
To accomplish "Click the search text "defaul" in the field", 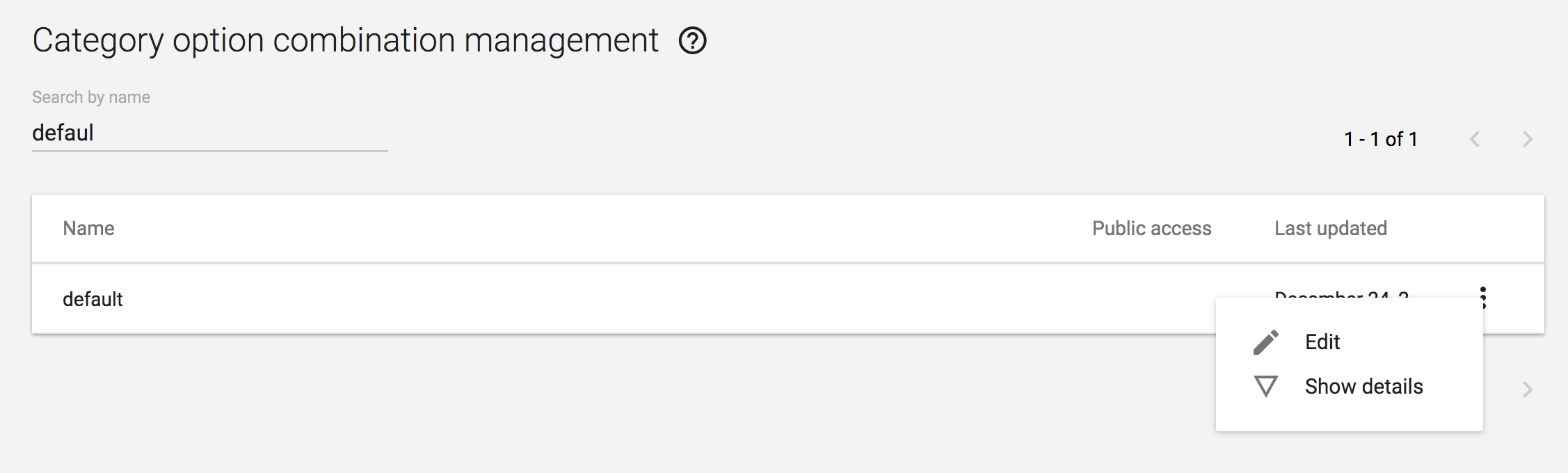I will [x=63, y=133].
